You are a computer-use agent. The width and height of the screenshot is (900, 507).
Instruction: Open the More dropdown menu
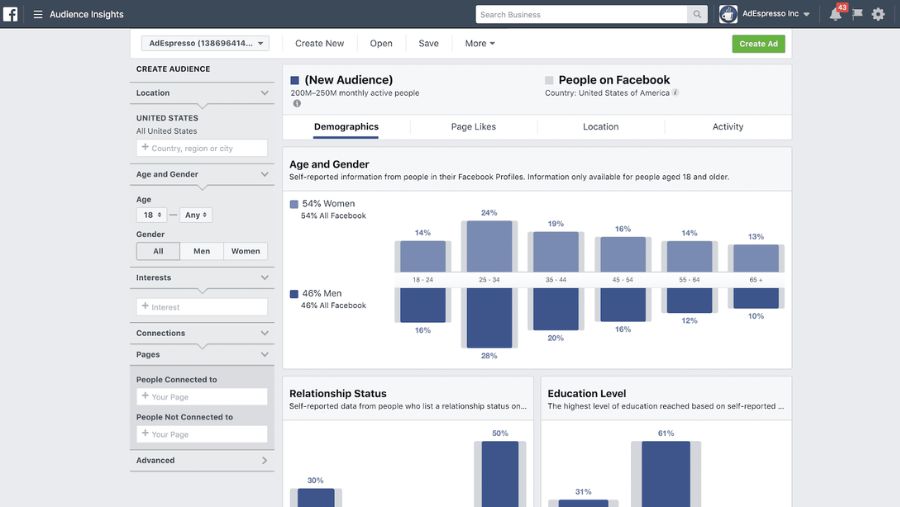tap(480, 43)
